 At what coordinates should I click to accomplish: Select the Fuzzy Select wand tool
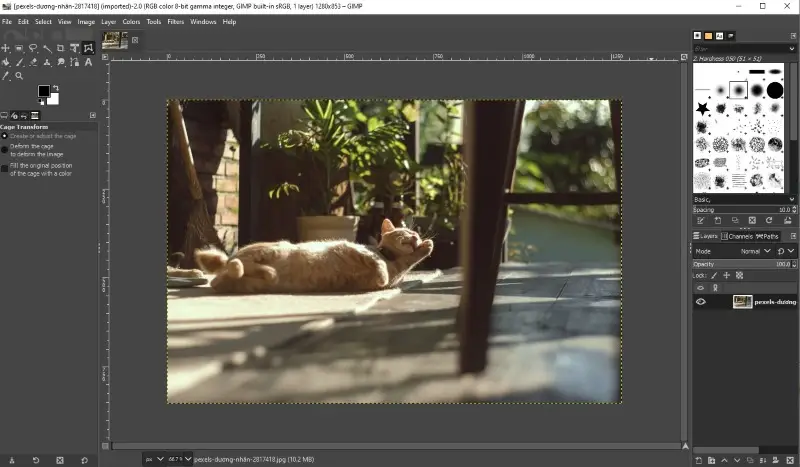coord(47,48)
